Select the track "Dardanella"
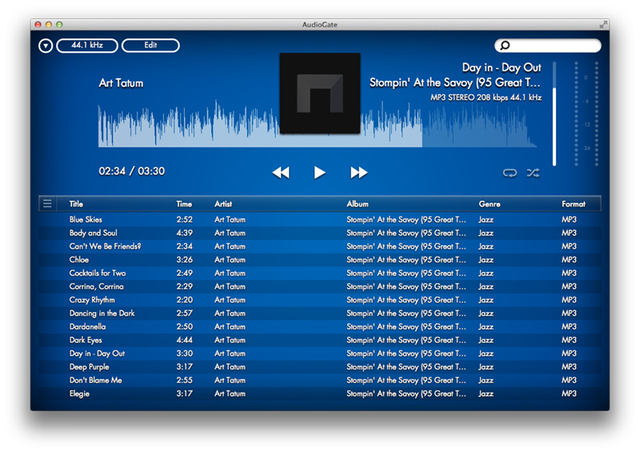Image resolution: width=640 pixels, height=453 pixels. click(x=320, y=326)
